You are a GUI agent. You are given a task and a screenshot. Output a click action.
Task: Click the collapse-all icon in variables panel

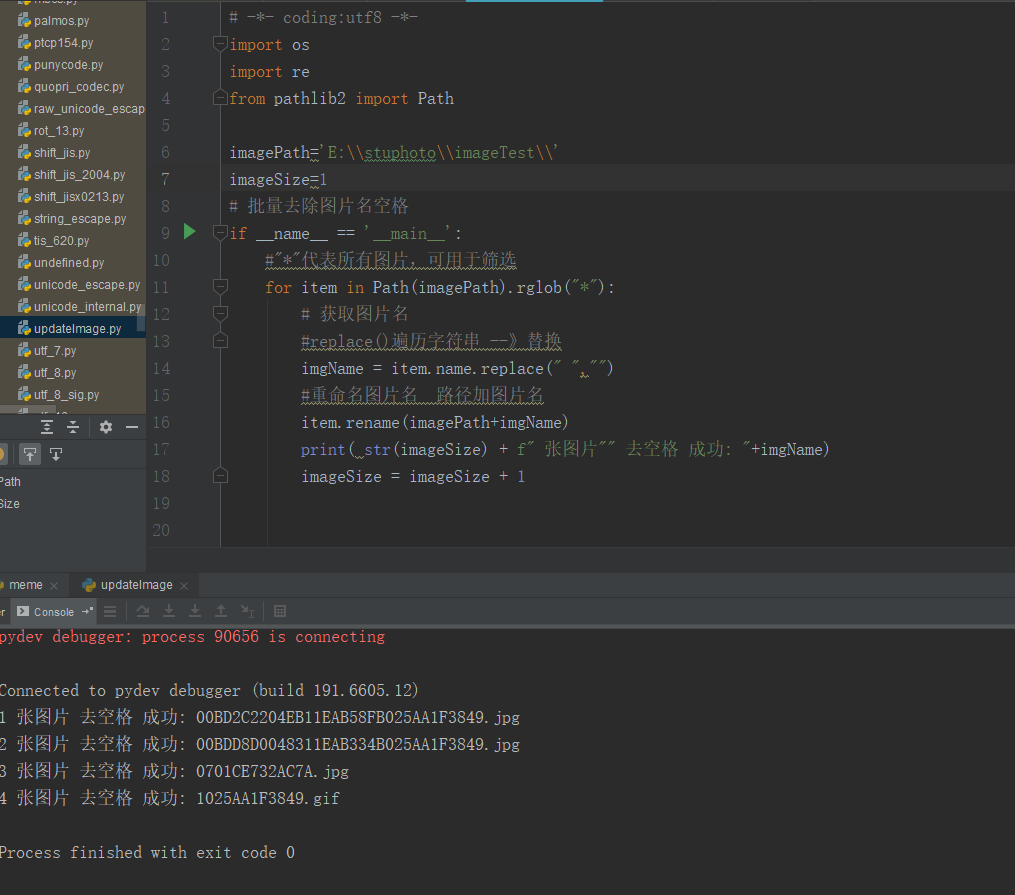click(x=72, y=426)
